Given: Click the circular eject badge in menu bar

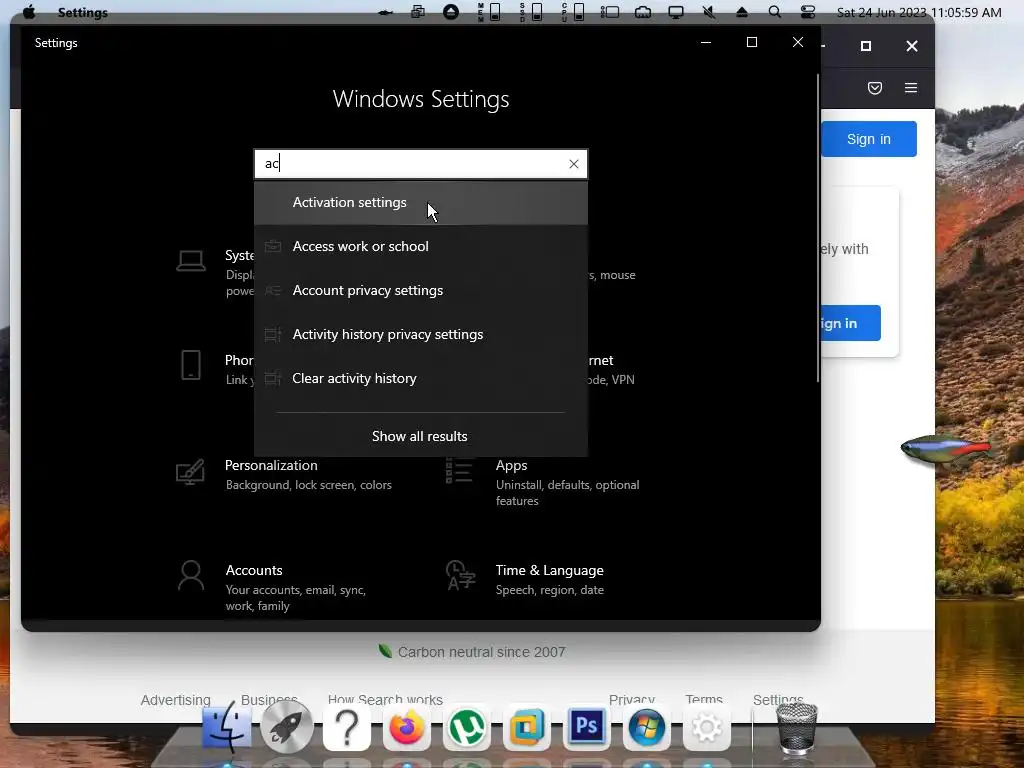Looking at the screenshot, I should pyautogui.click(x=451, y=12).
